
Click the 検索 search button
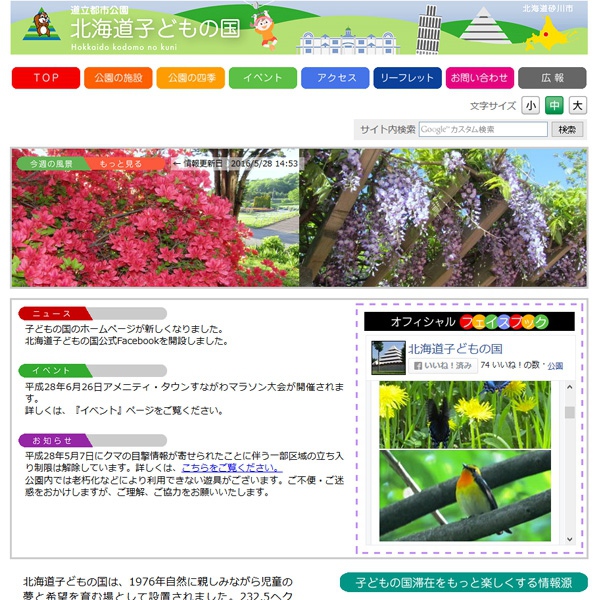(567, 129)
